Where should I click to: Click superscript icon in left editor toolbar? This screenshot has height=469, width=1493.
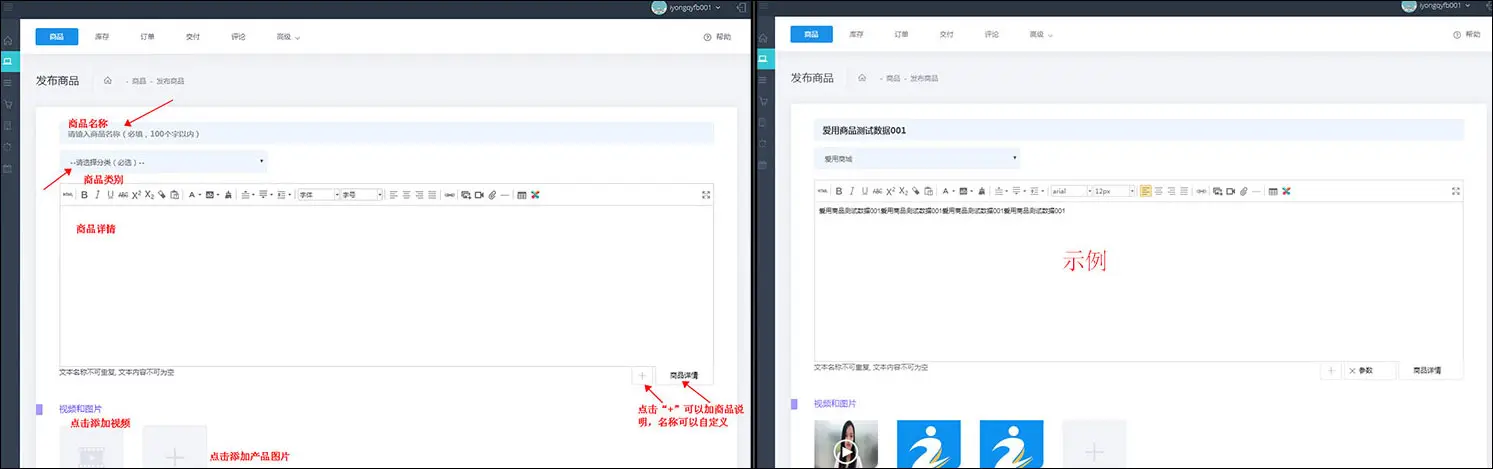[136, 195]
